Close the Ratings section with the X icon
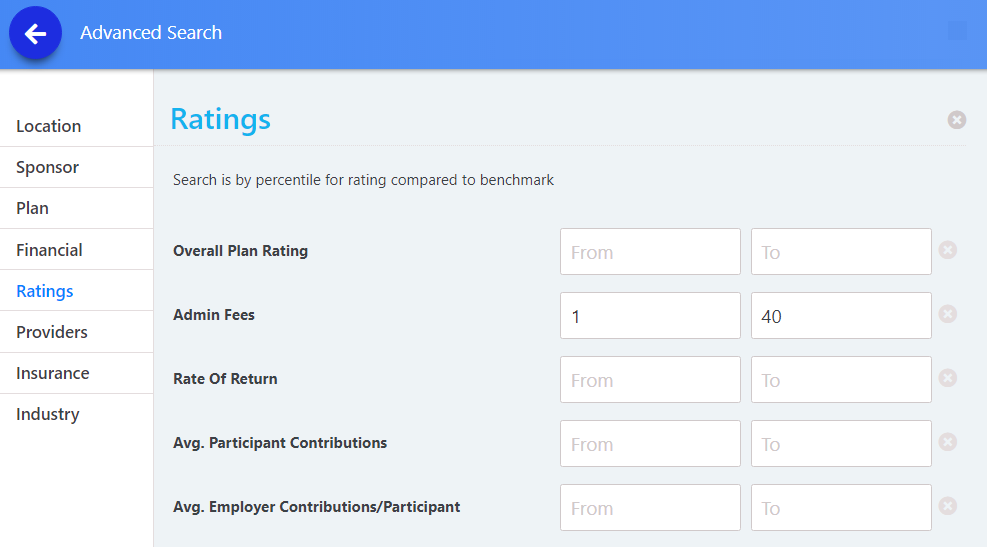Image resolution: width=987 pixels, height=547 pixels. coord(957,120)
